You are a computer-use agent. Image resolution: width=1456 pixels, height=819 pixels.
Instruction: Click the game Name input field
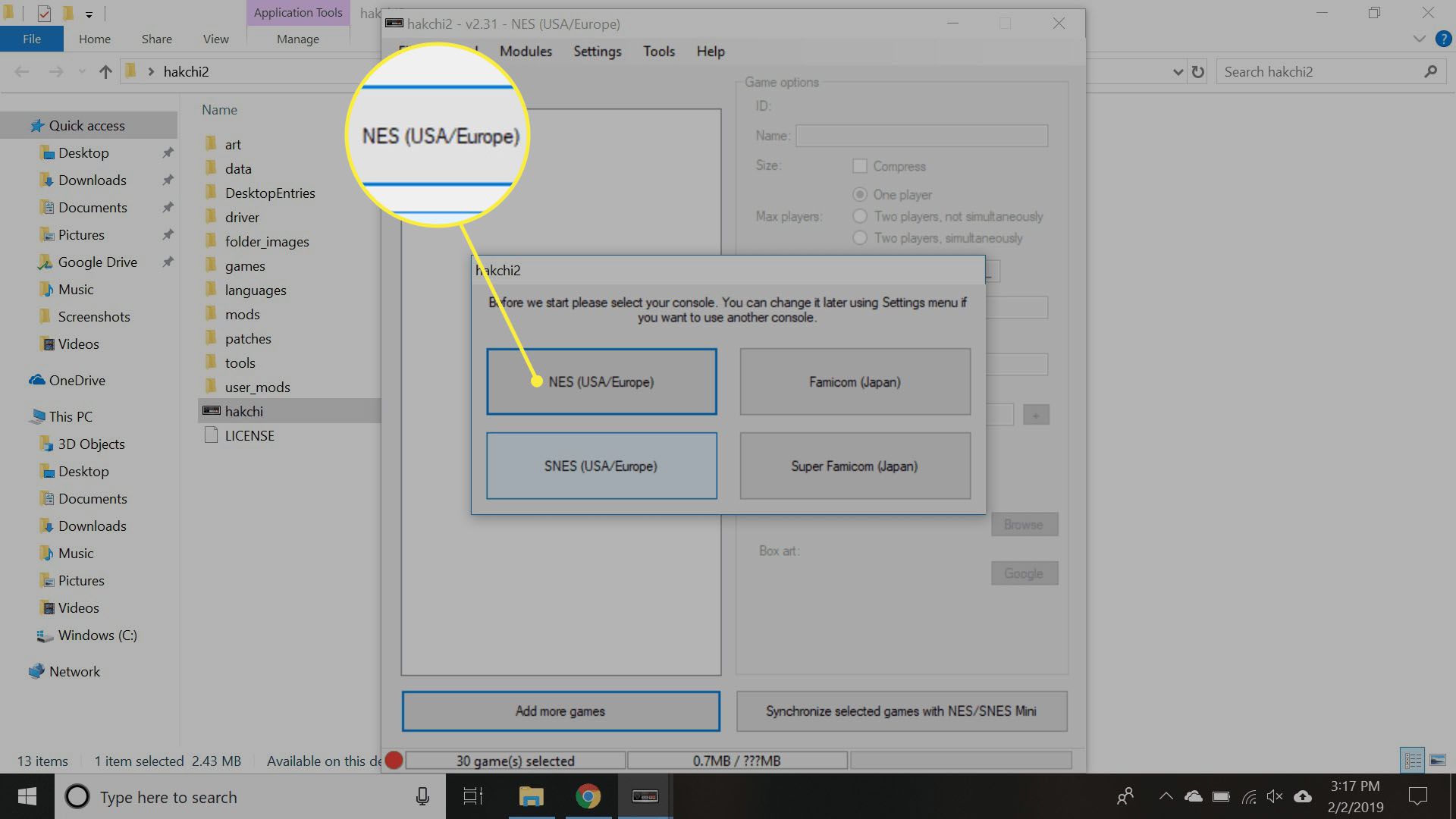click(x=921, y=136)
